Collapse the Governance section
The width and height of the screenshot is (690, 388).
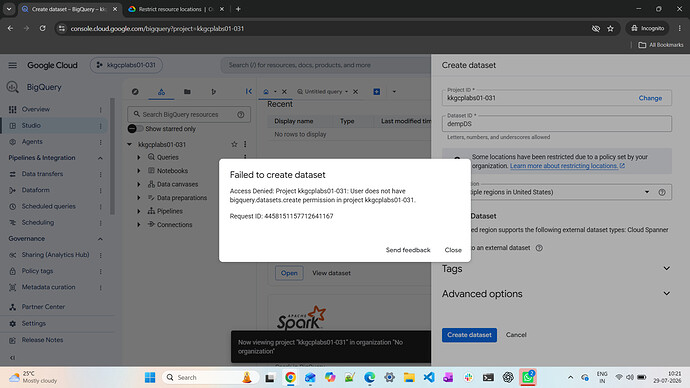[x=100, y=239]
